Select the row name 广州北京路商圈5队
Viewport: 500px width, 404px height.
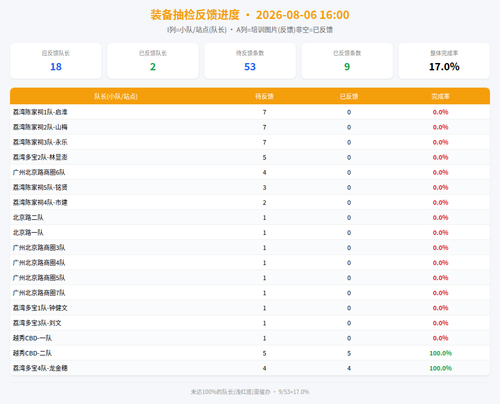[39, 278]
